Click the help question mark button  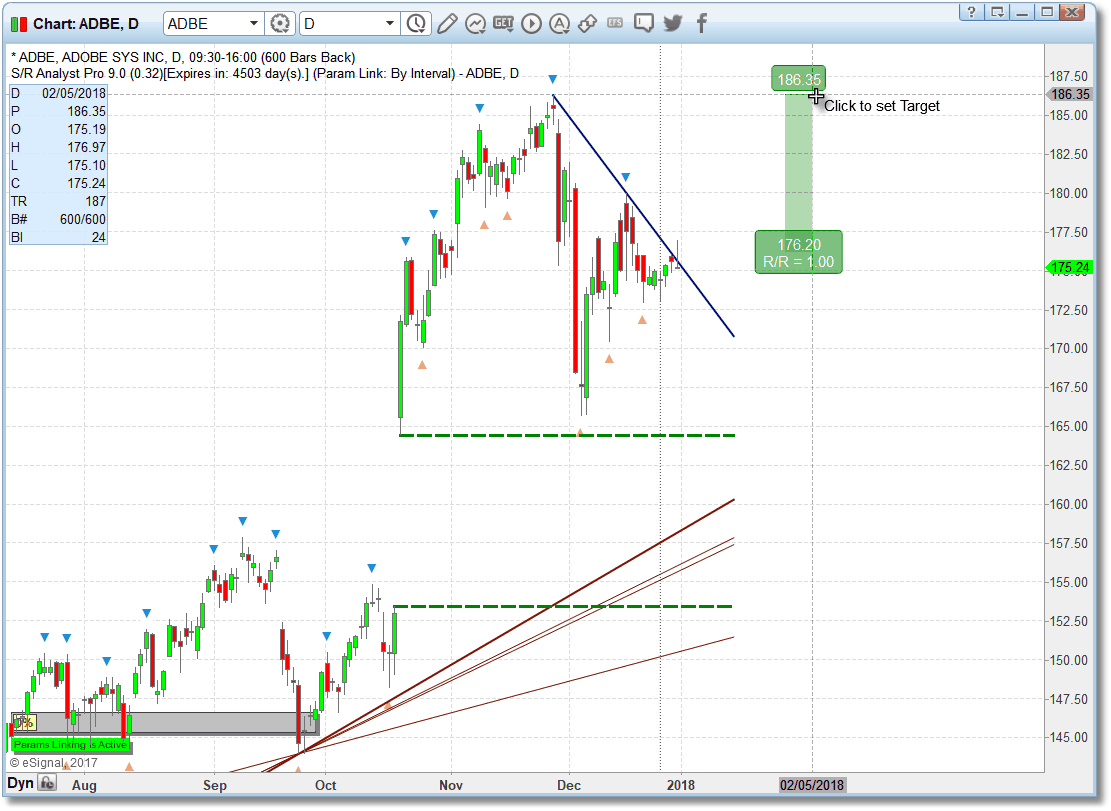click(x=971, y=11)
